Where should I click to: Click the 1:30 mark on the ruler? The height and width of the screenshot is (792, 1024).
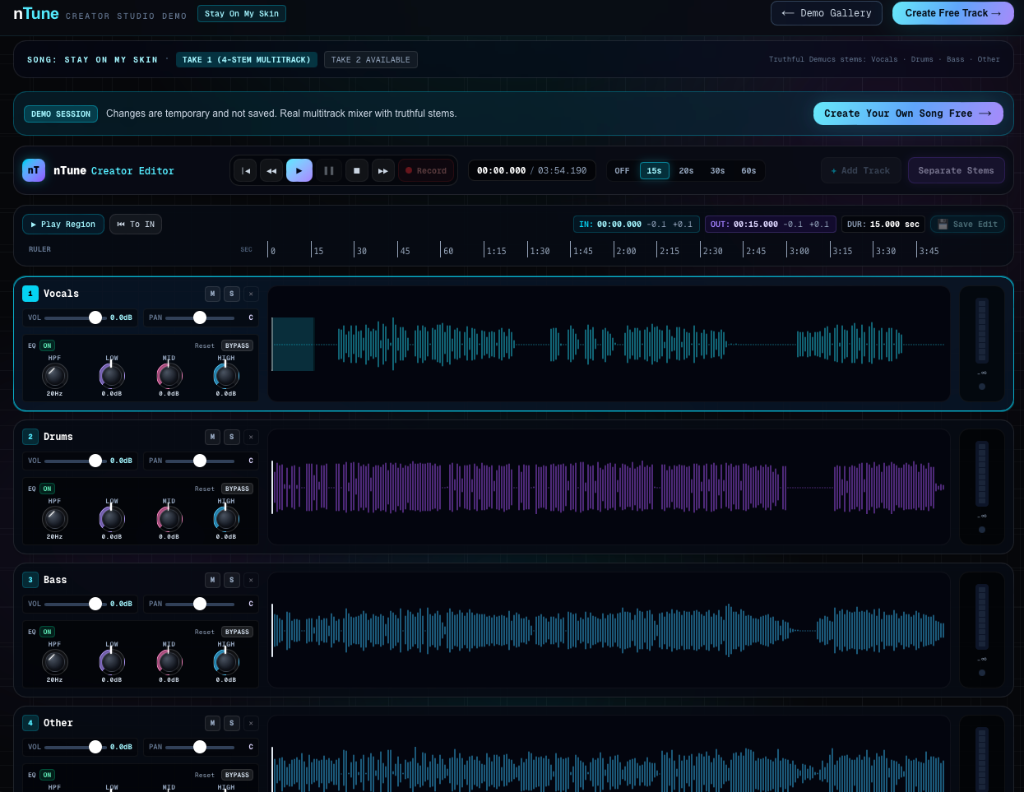(539, 251)
